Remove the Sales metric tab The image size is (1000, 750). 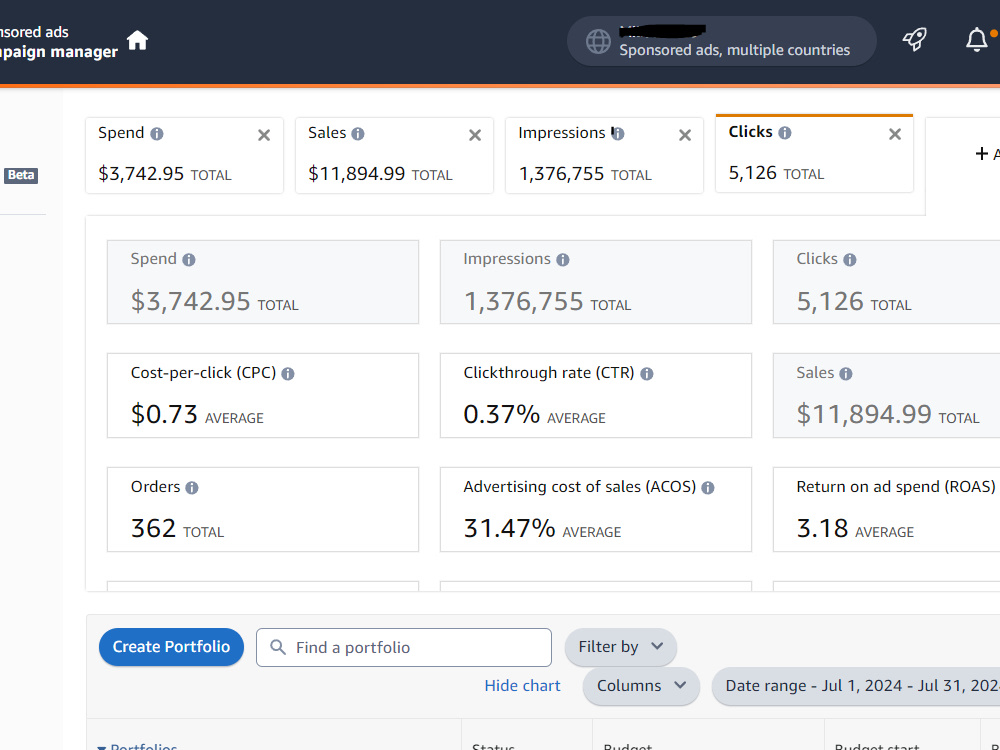(475, 135)
